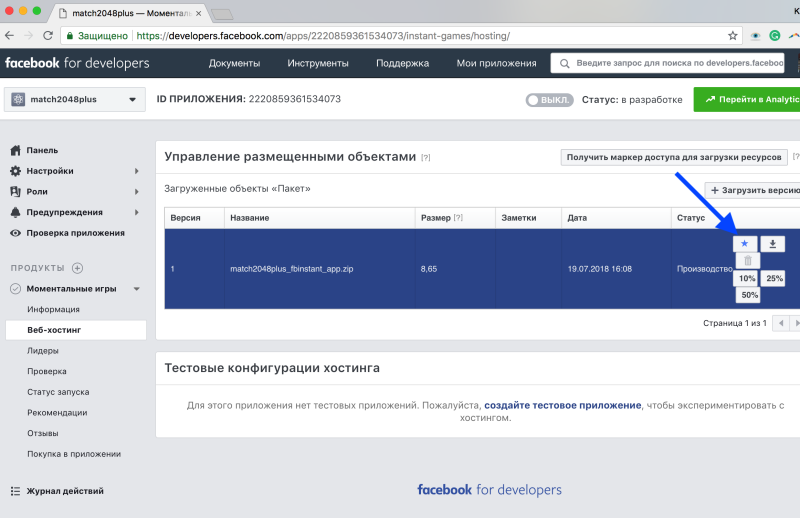Image resolution: width=800 pixels, height=518 pixels.
Task: Click the green Grammarly extension icon
Action: 774,36
